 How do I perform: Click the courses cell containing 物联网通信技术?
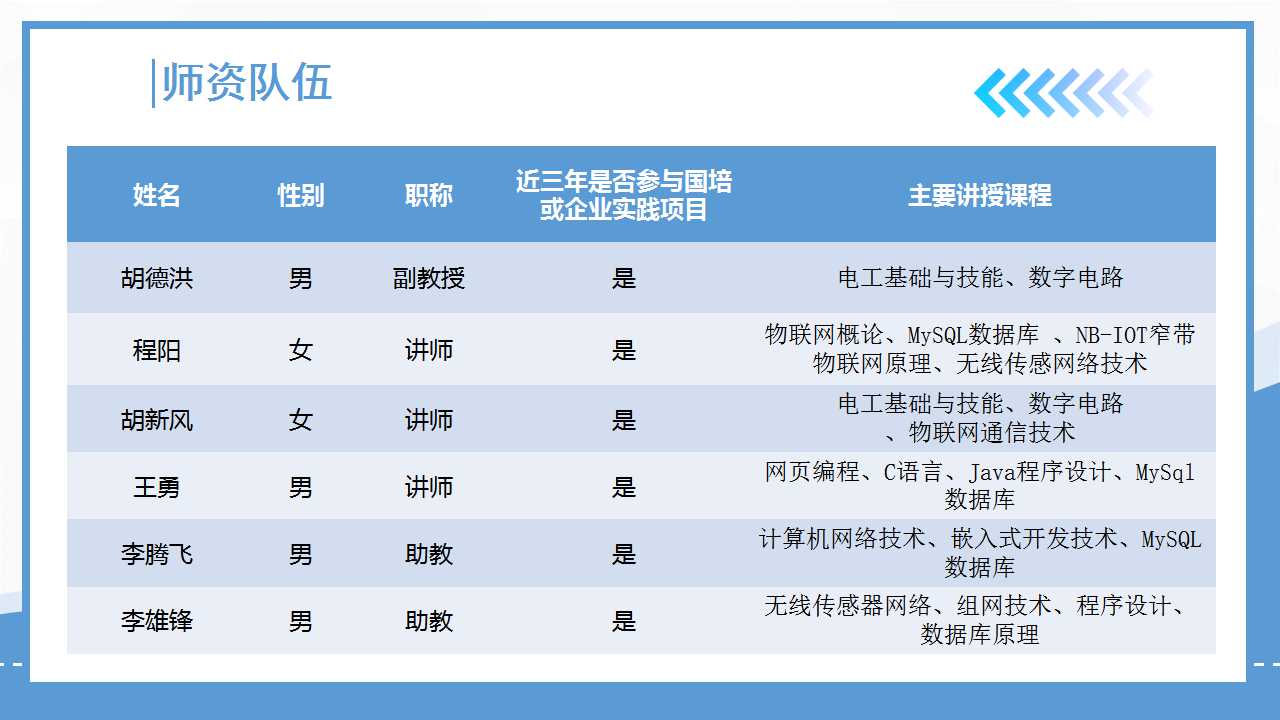click(980, 418)
